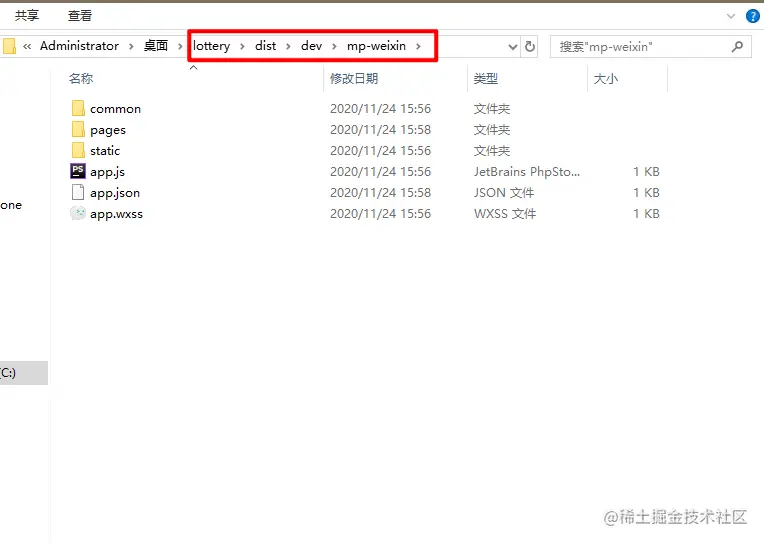Sort by the 类型 column header

(x=486, y=78)
